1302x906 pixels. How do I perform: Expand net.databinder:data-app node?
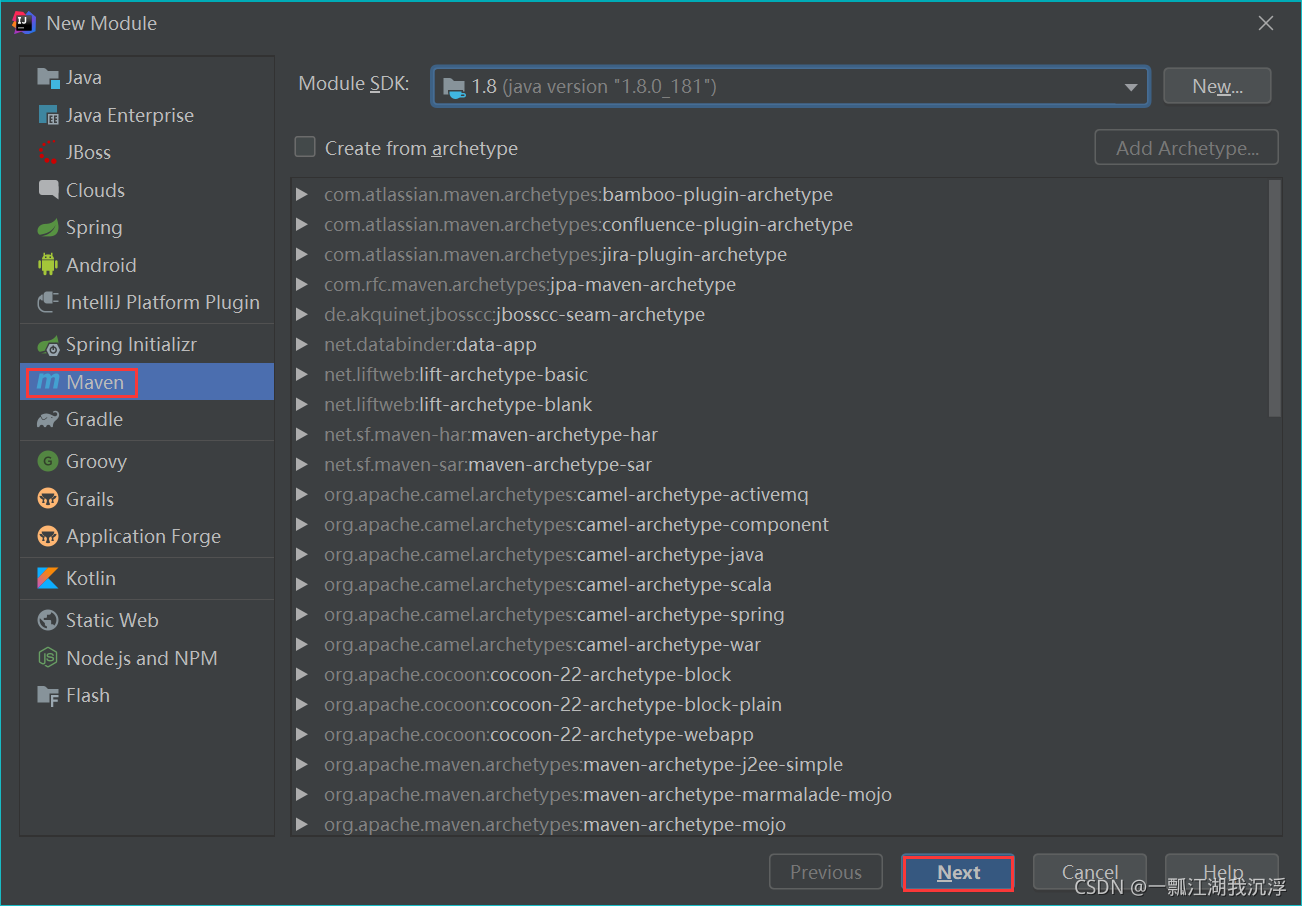click(302, 345)
